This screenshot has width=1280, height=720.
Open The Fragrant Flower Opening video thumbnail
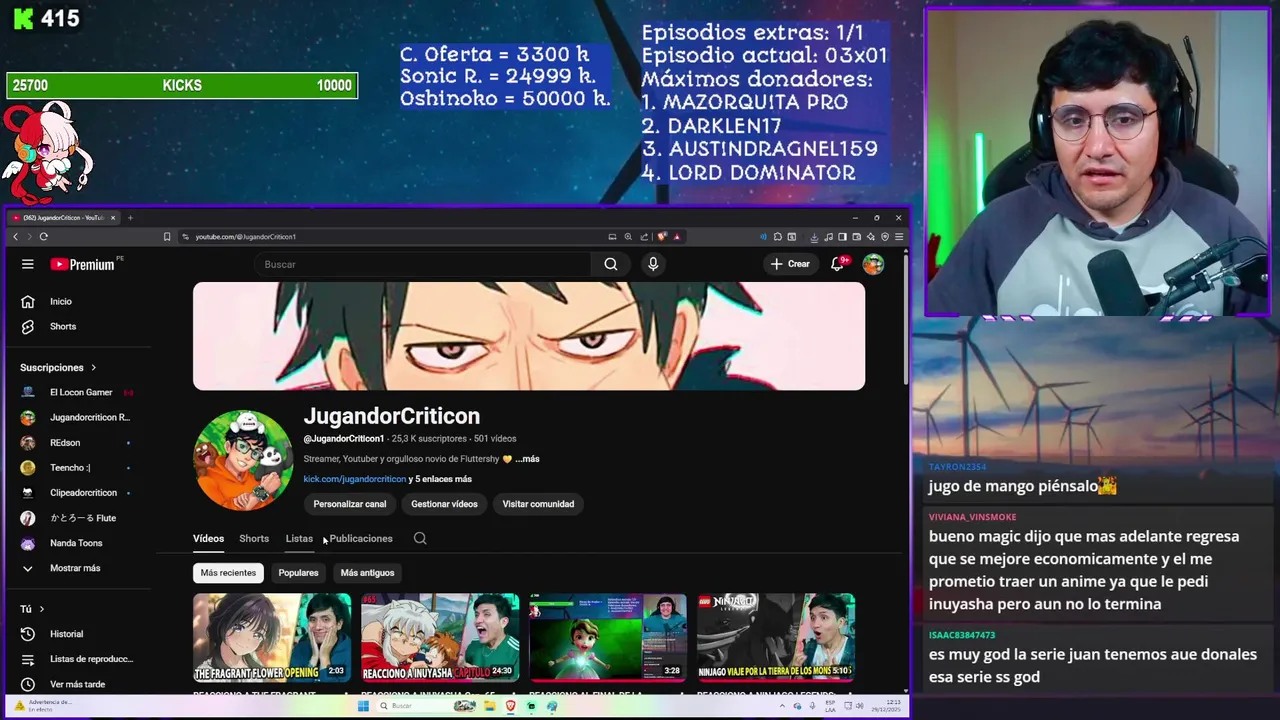(272, 638)
